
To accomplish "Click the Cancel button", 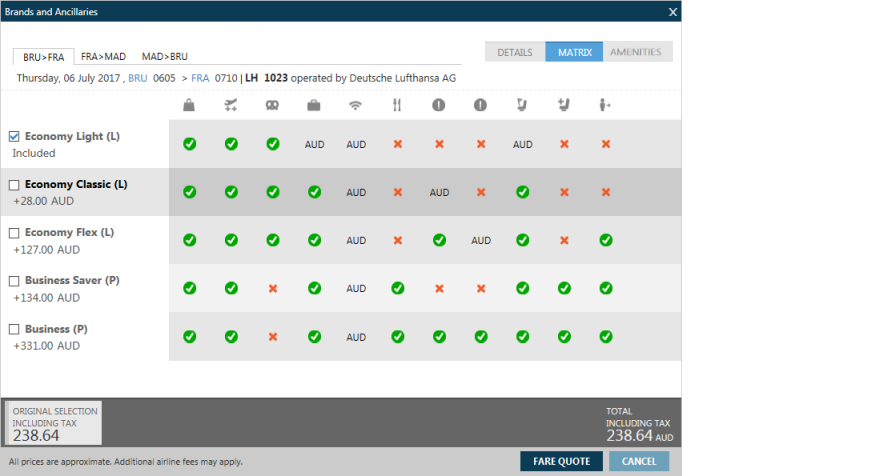I will pos(639,461).
